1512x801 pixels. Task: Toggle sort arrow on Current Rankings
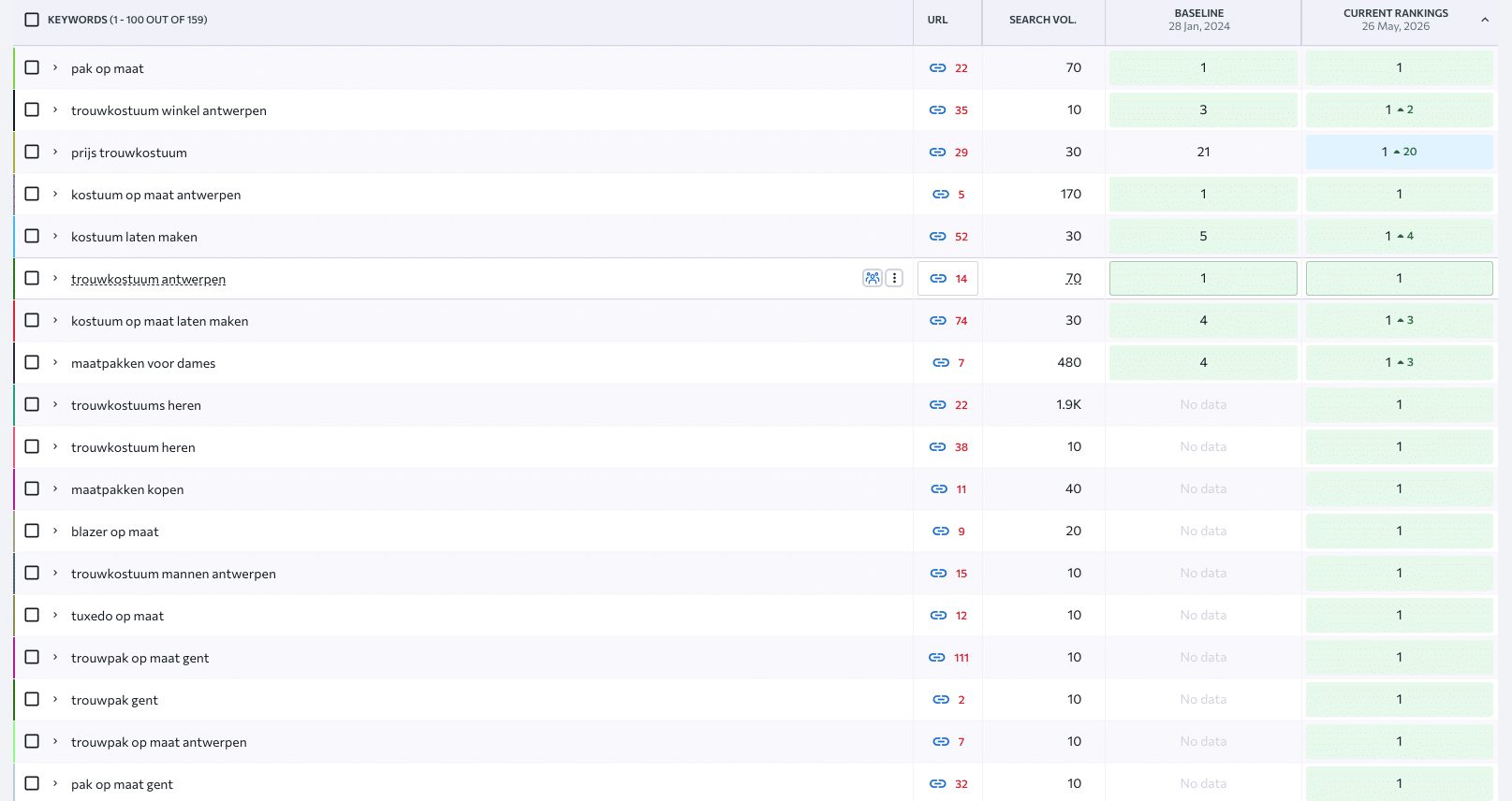[x=1485, y=20]
